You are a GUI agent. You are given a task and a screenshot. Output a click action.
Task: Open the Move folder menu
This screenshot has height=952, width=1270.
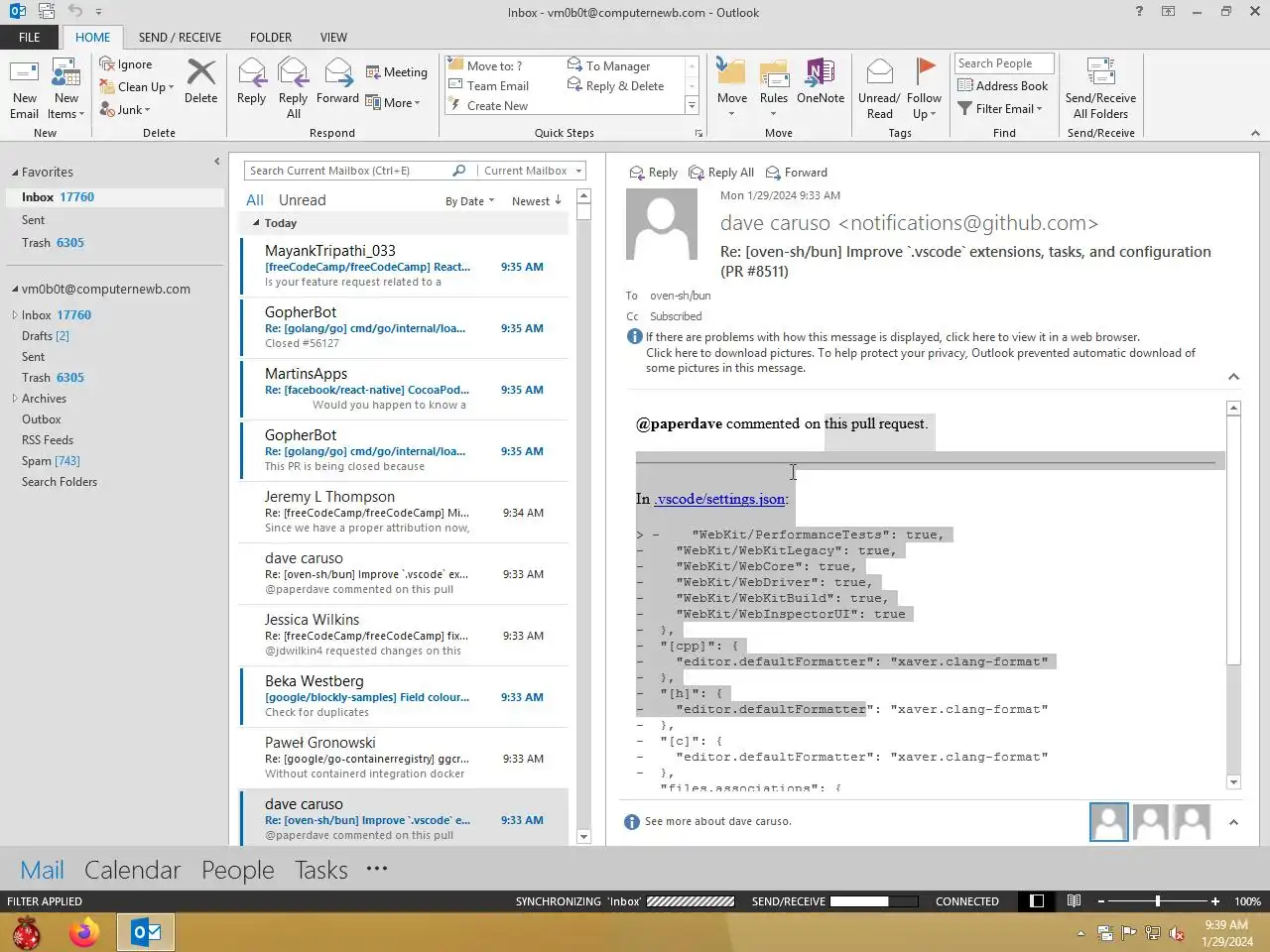(732, 88)
